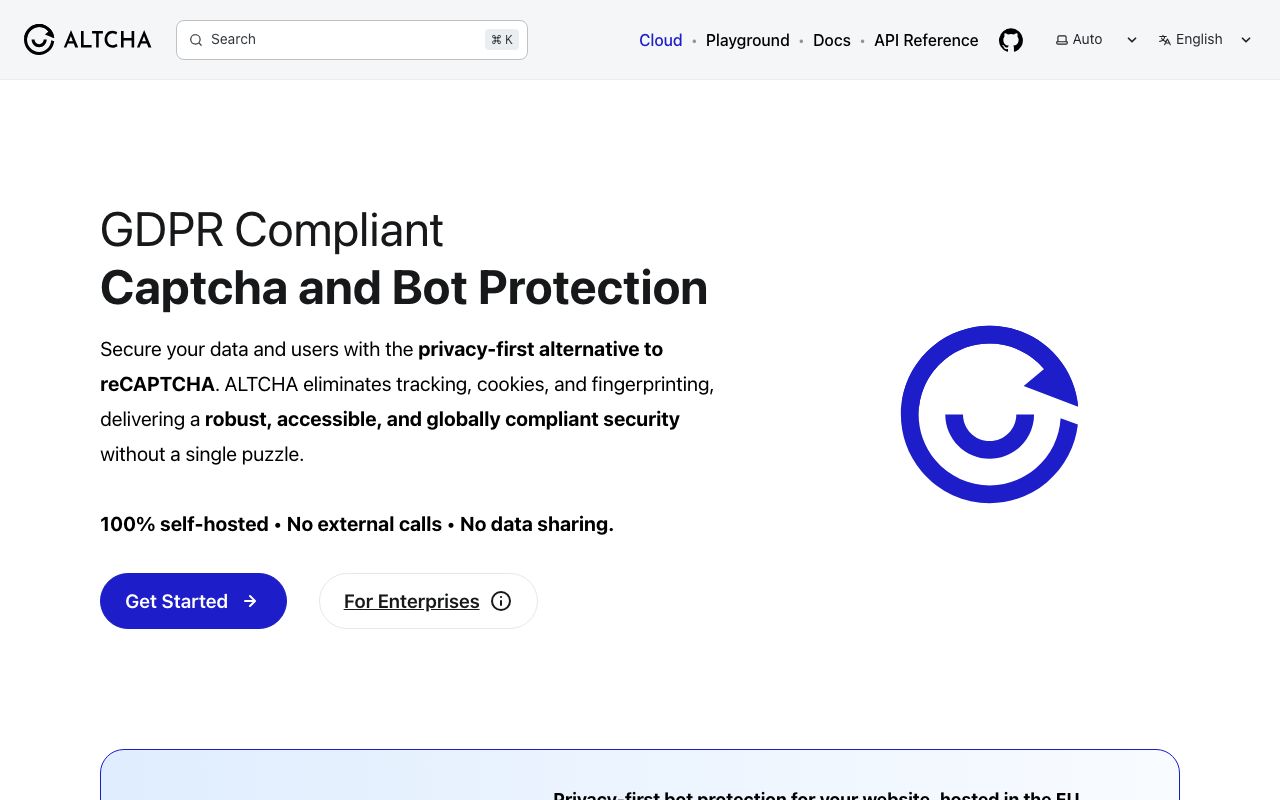1280x800 pixels.
Task: Open the English language dropdown
Action: point(1204,40)
